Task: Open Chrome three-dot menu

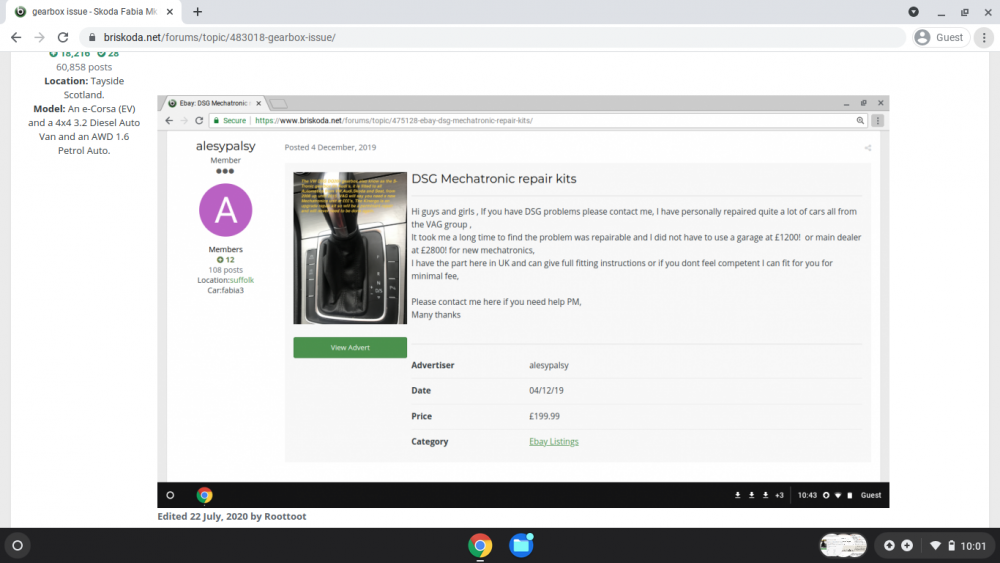Action: (x=984, y=38)
